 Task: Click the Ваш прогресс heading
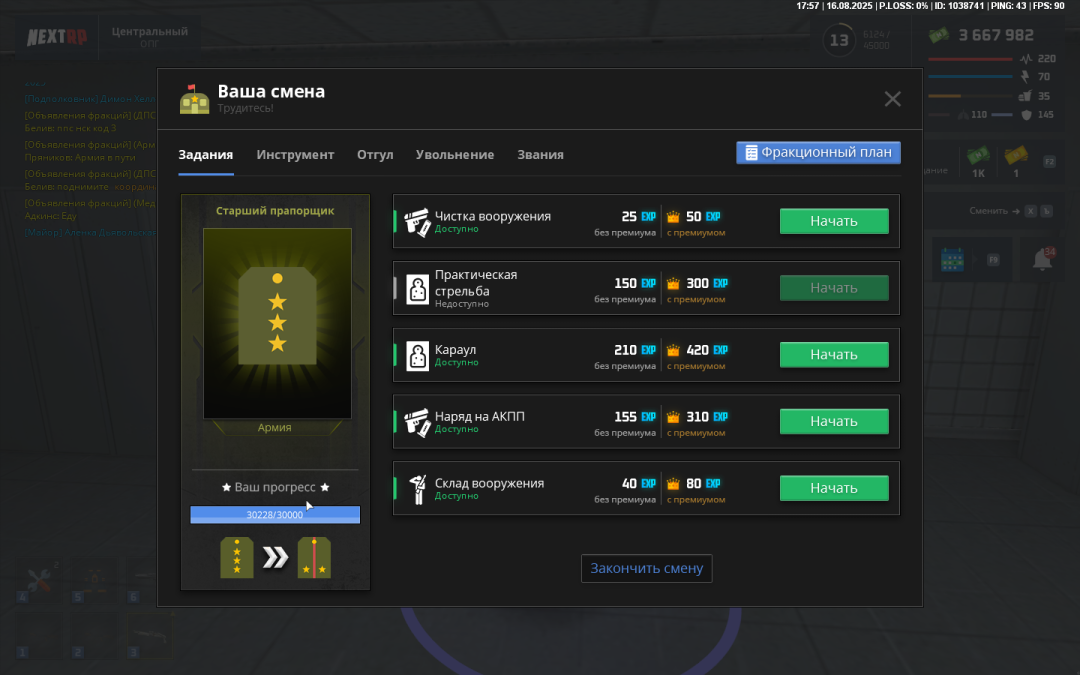point(276,488)
